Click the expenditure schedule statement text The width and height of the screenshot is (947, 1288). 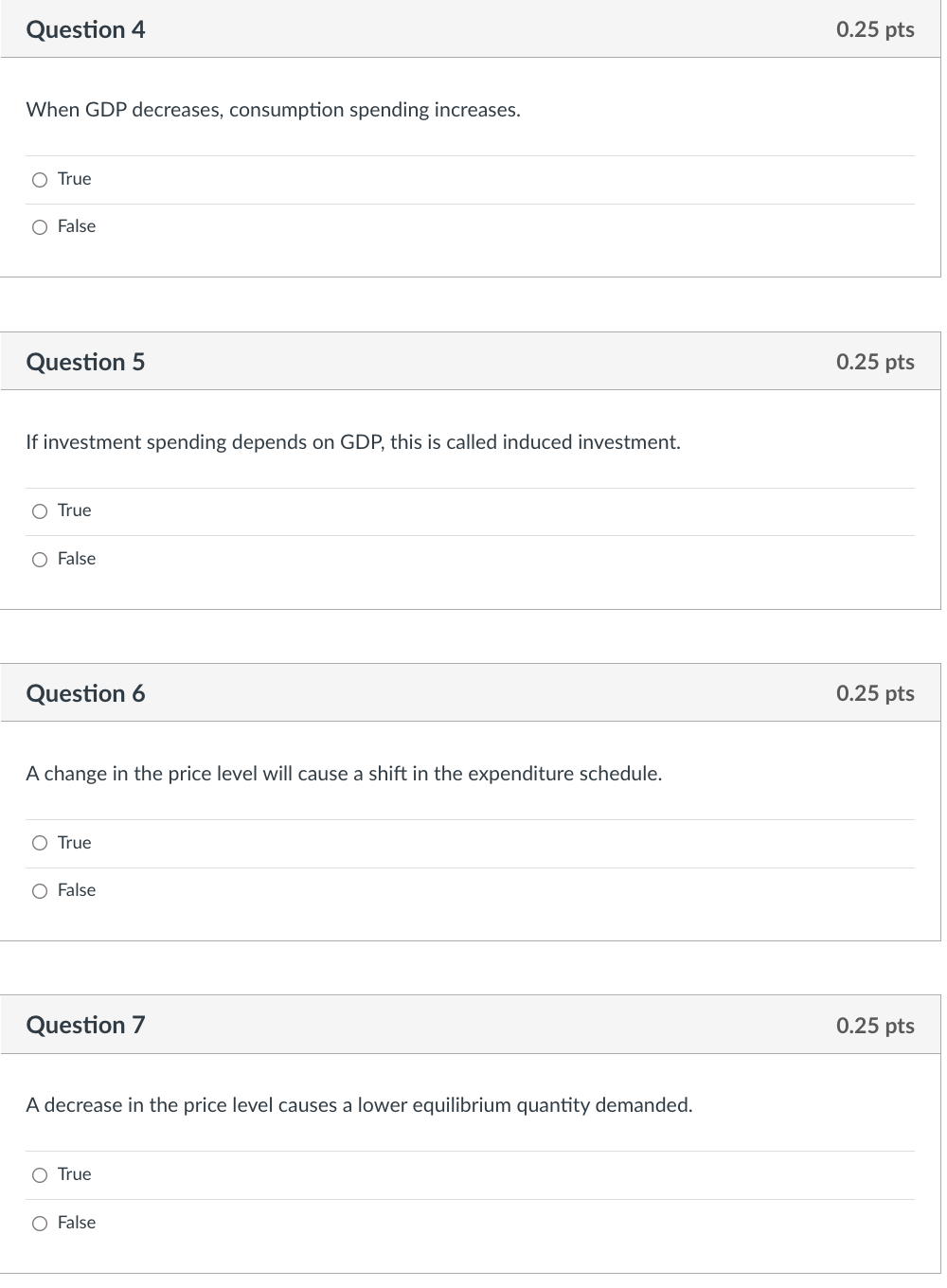[x=344, y=774]
